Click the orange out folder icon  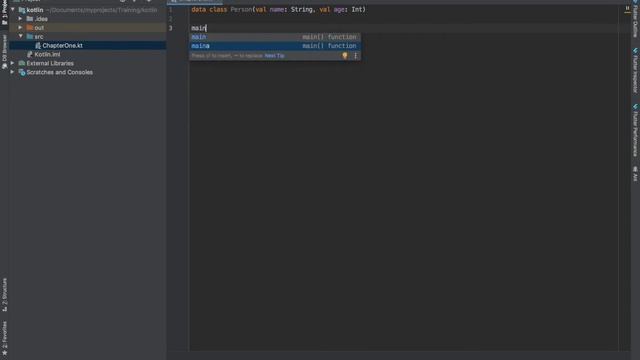pos(29,27)
